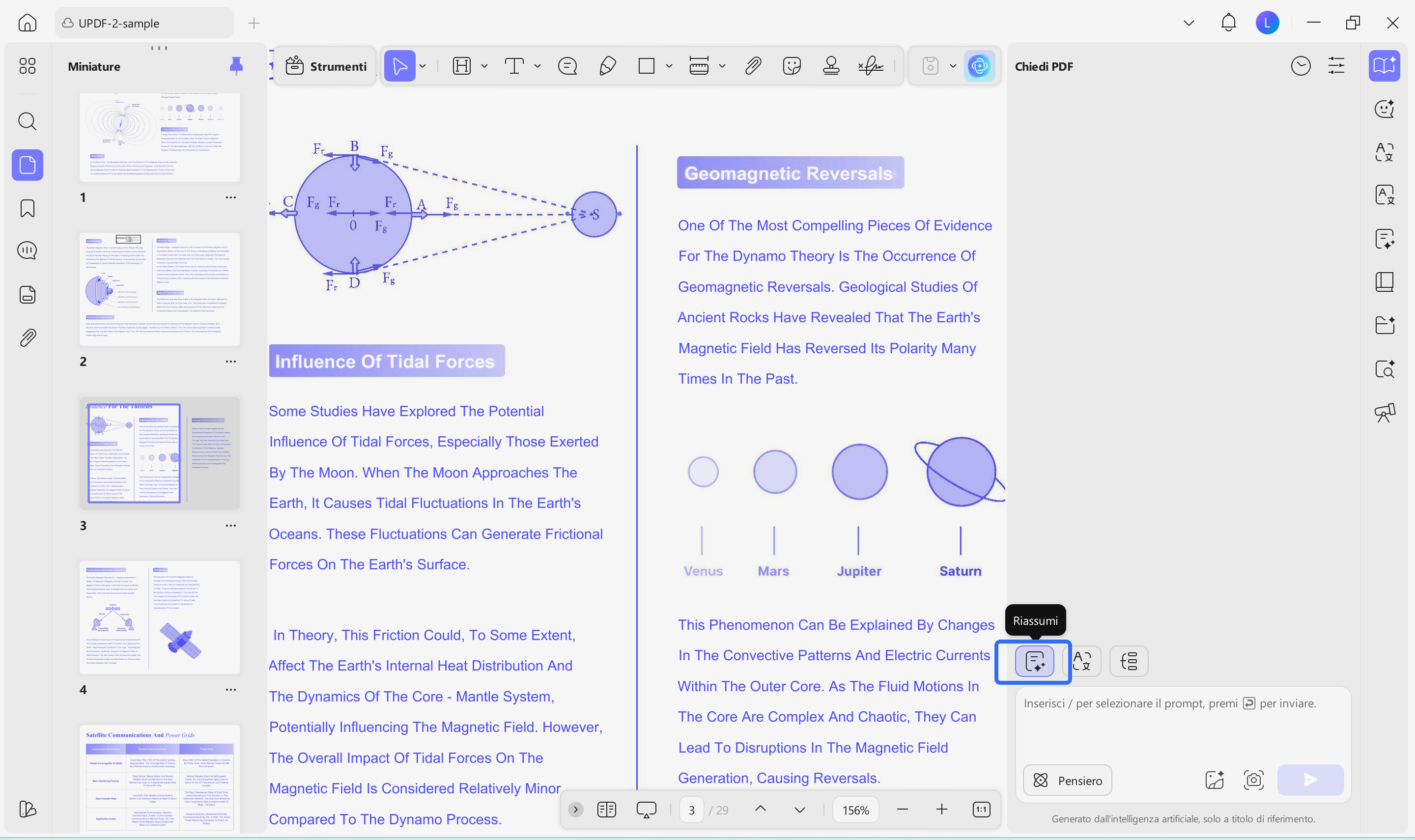The width and height of the screenshot is (1415, 840).
Task: Click the Riassumi summarize button
Action: click(1035, 661)
